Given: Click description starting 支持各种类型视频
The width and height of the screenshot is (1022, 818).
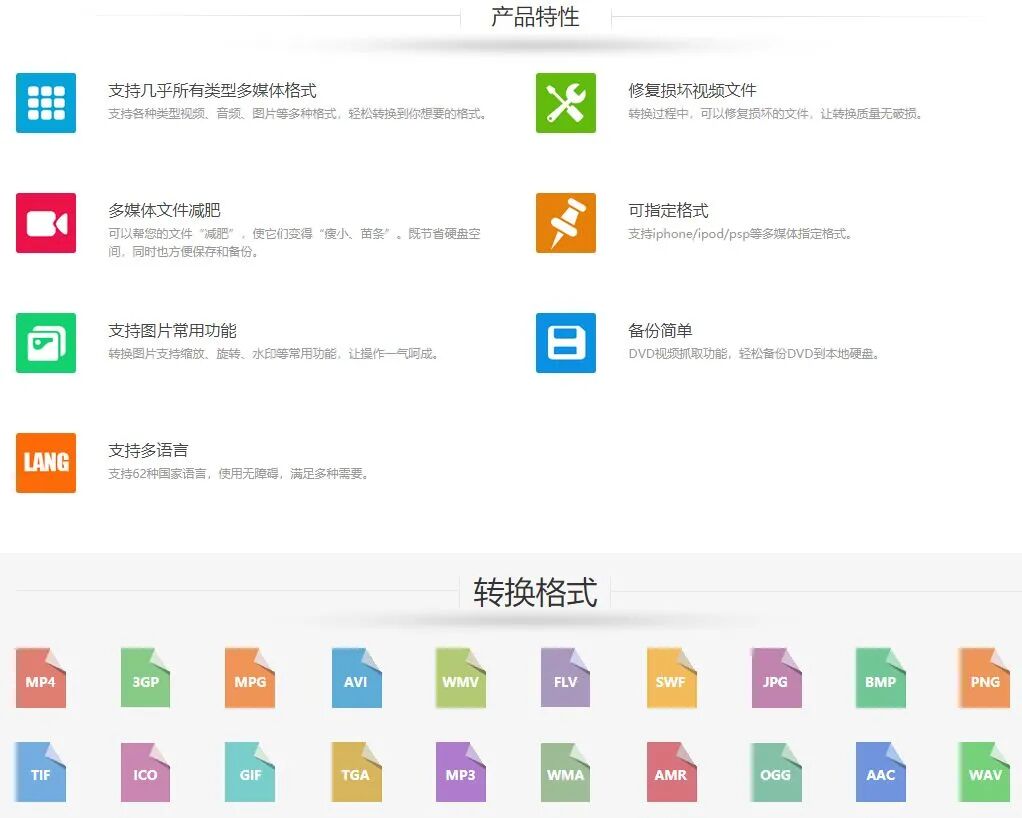Looking at the screenshot, I should (x=298, y=113).
